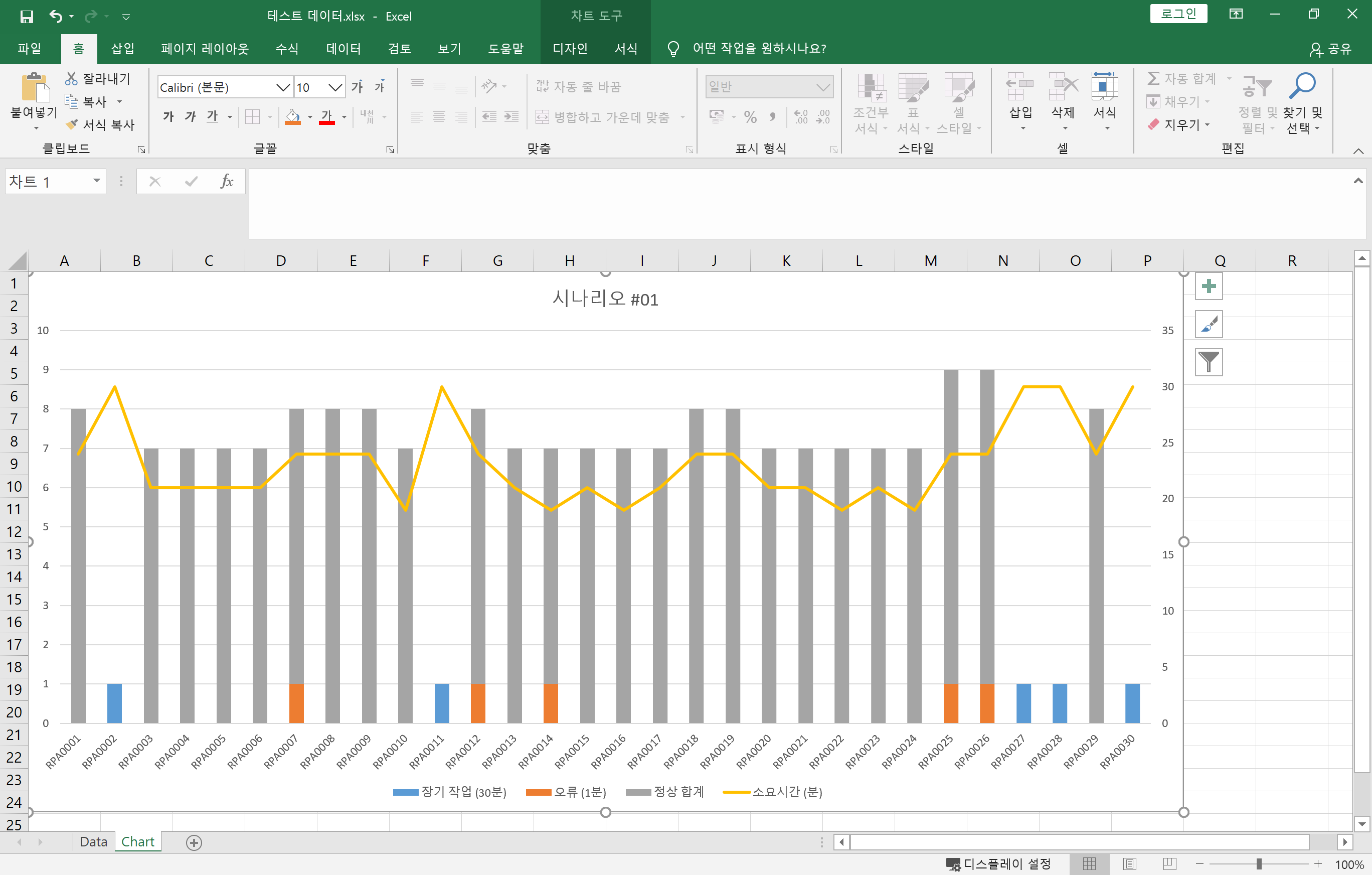This screenshot has height=875, width=1372.
Task: Open the font name Calibri dropdown
Action: 283,87
